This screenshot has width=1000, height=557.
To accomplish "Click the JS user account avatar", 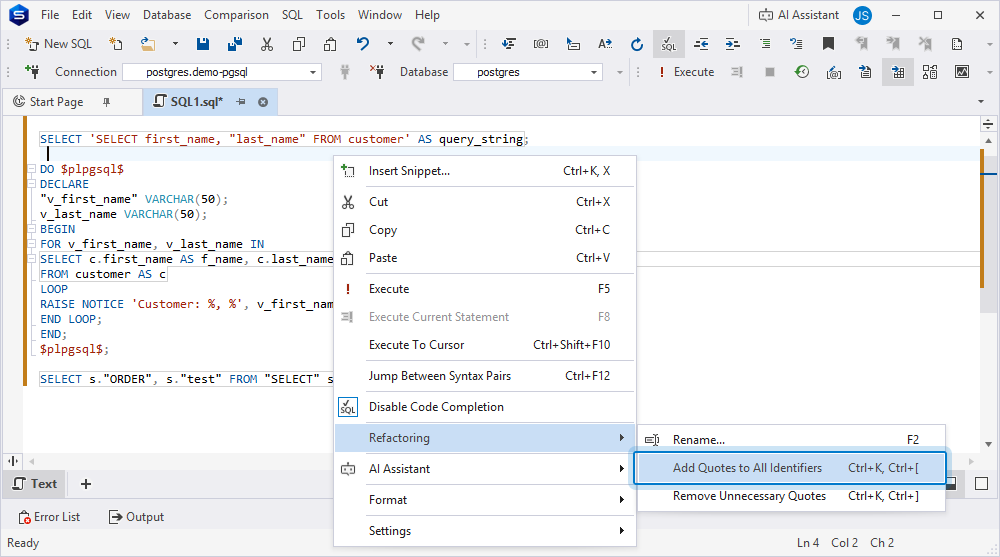I will (862, 15).
